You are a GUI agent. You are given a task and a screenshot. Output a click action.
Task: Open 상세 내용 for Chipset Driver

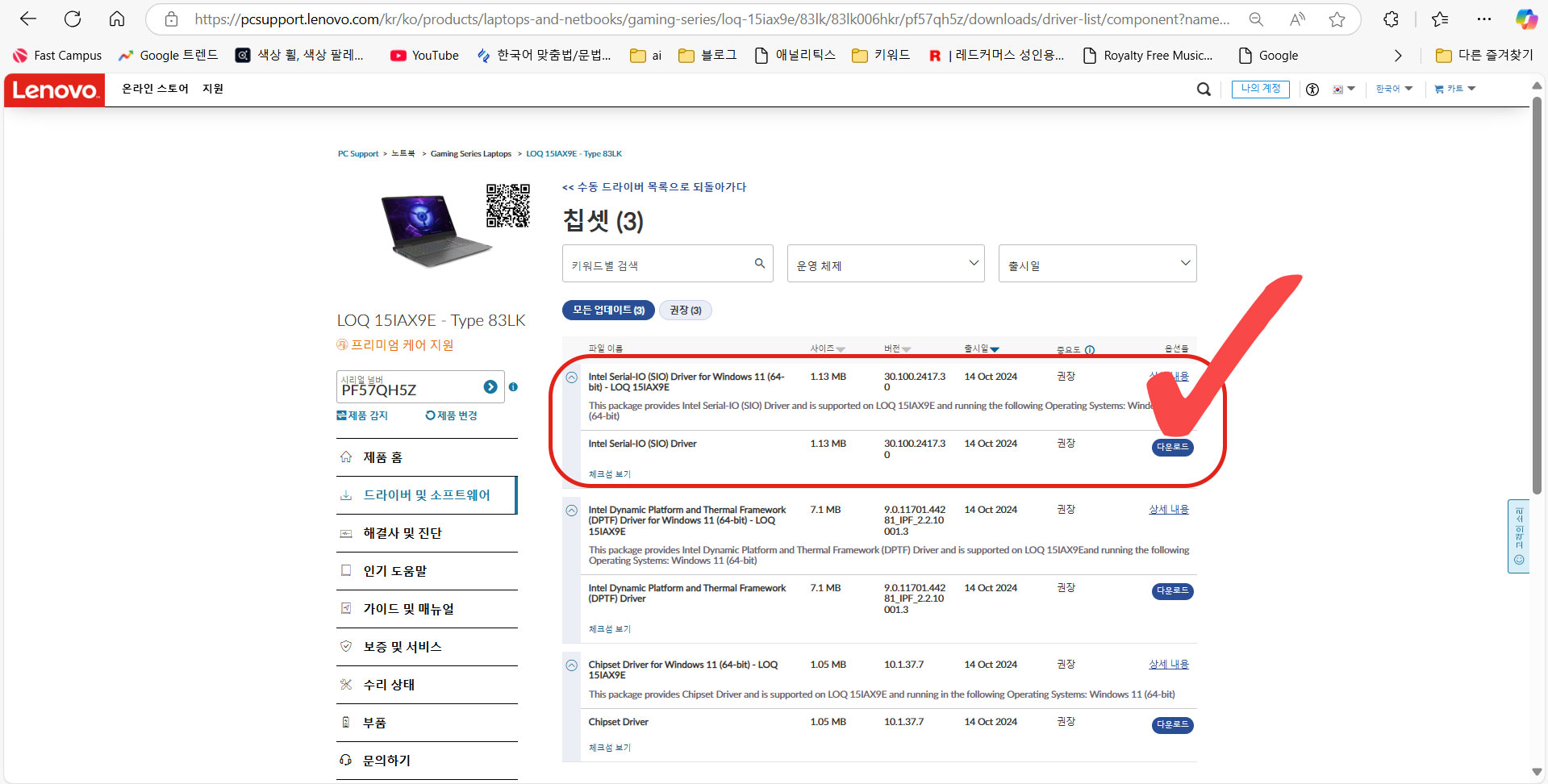[x=1169, y=665]
